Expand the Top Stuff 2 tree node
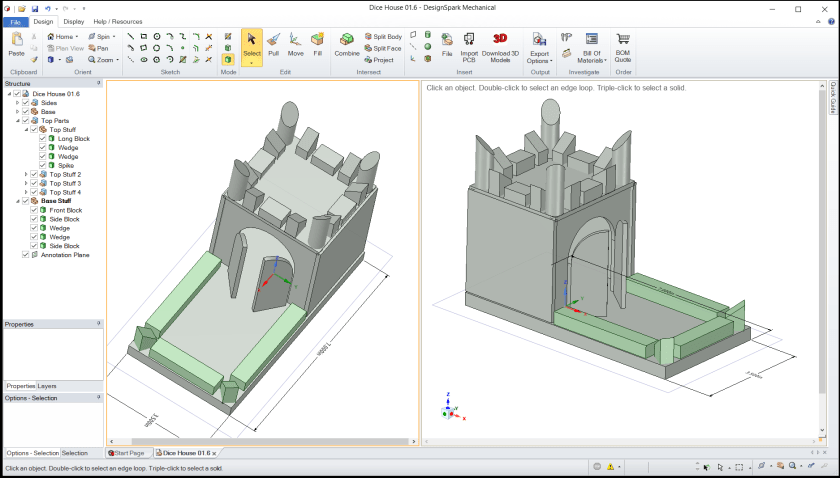Screen dimensions: 840x478 26,174
